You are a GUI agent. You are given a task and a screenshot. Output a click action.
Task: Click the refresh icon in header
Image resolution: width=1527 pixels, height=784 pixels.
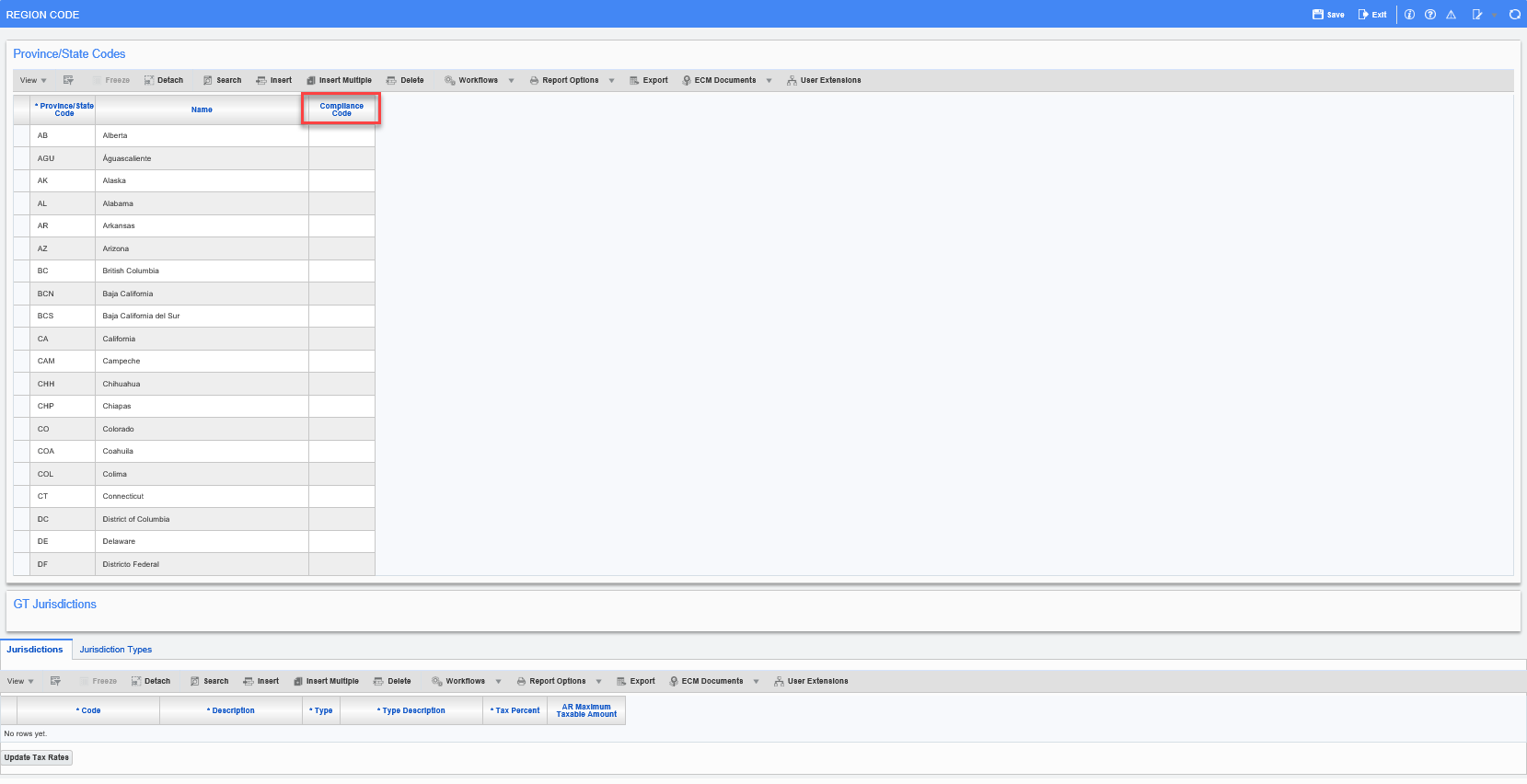pyautogui.click(x=1514, y=15)
